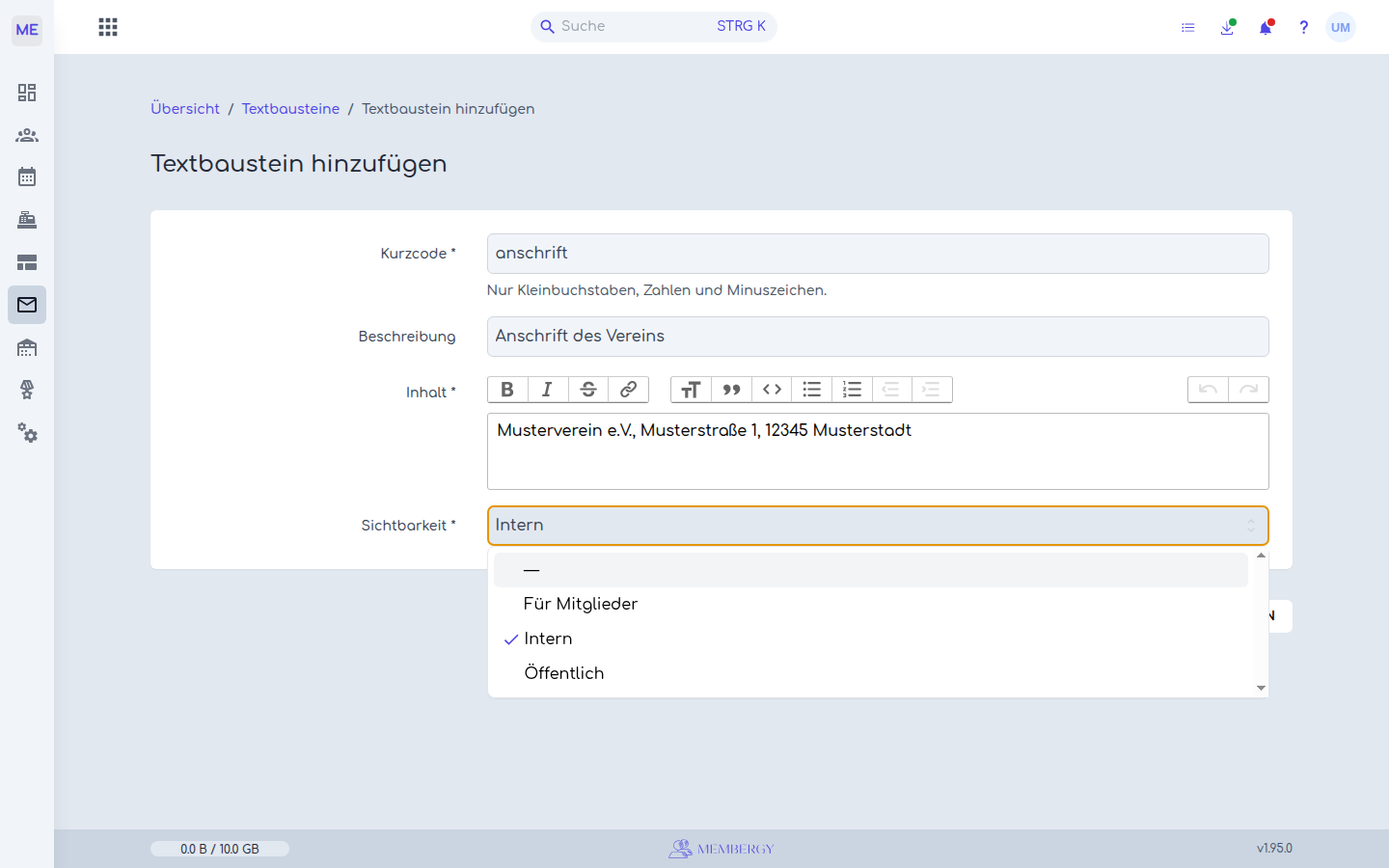Viewport: 1389px width, 868px height.
Task: Go to Textbausteine breadcrumb link
Action: point(290,109)
